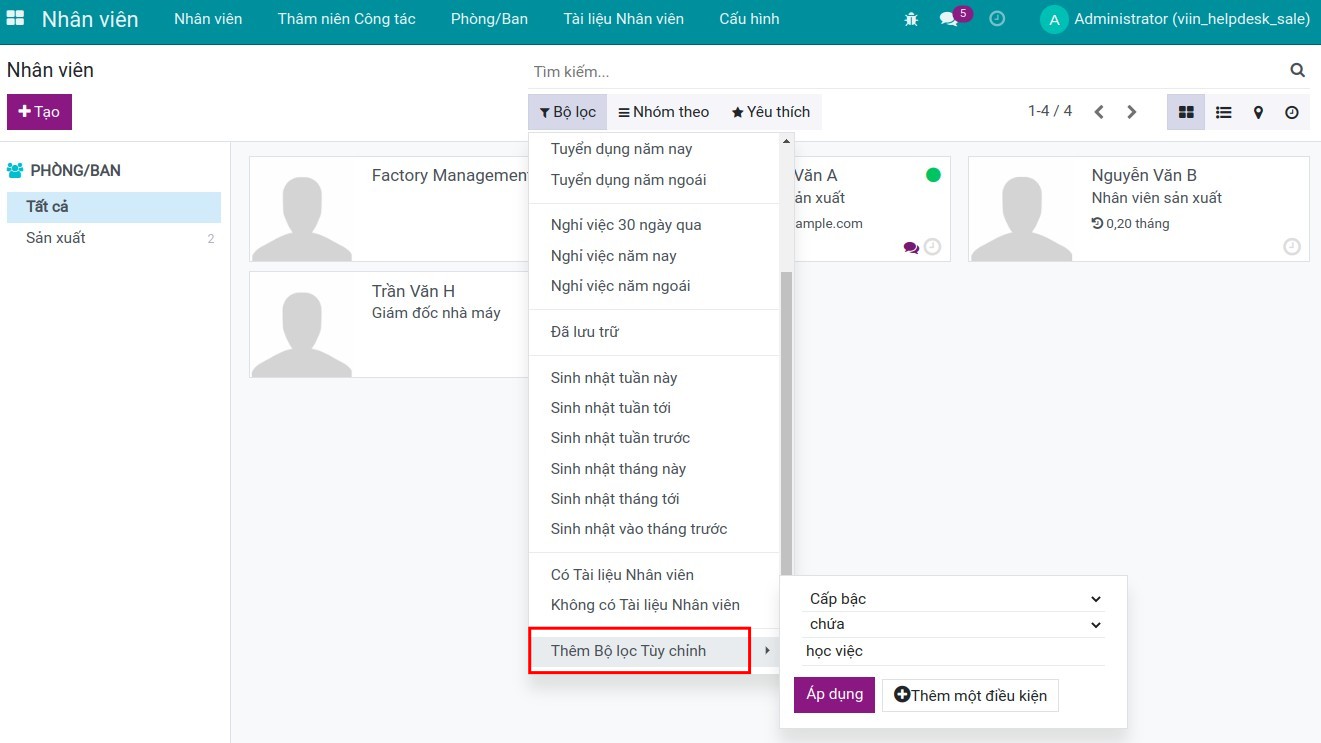Viewport: 1321px width, 743px height.
Task: Open the 'Phòng/Ban' menu
Action: coord(489,19)
